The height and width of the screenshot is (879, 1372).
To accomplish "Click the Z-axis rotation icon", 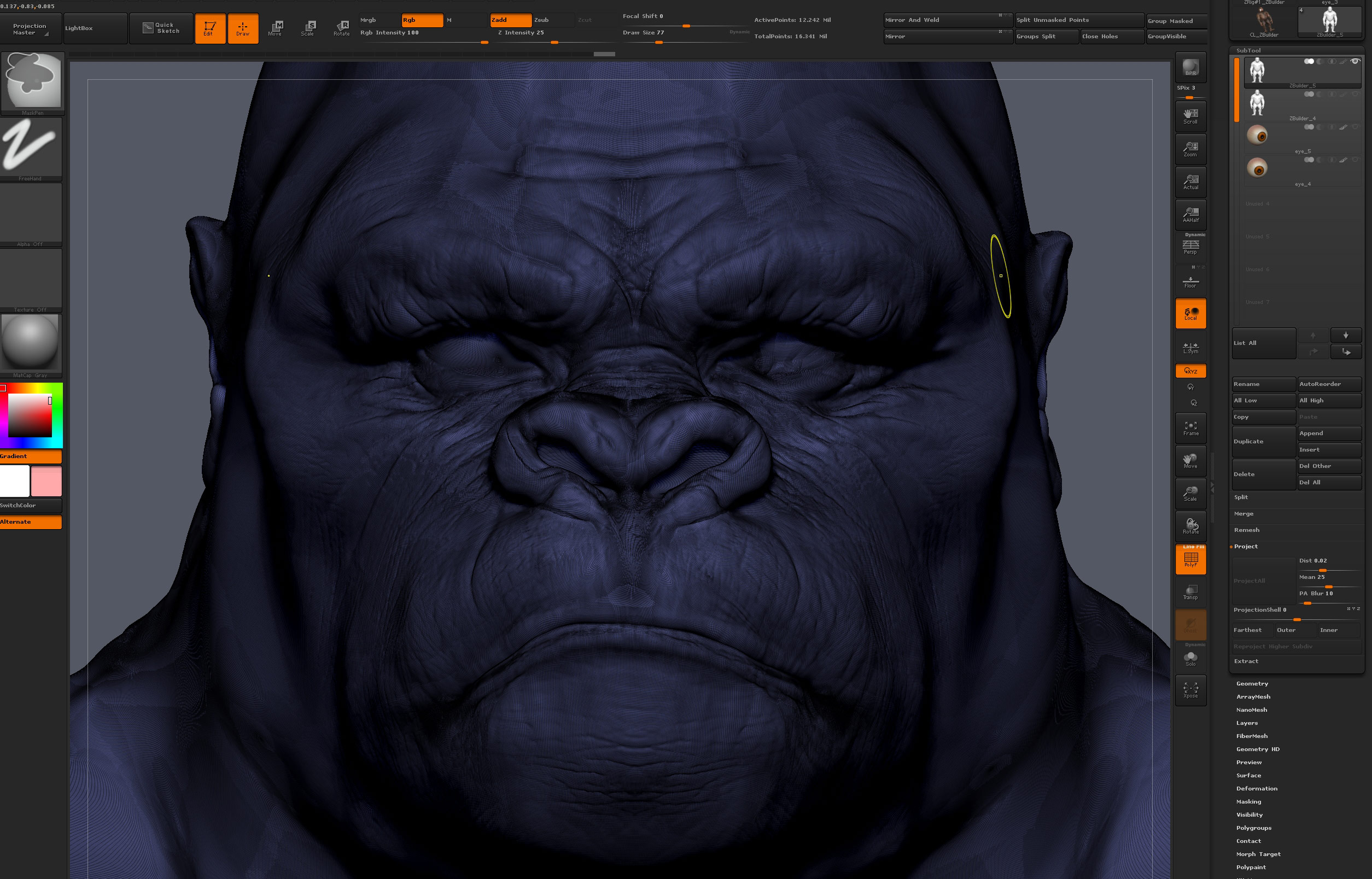I will (1194, 403).
